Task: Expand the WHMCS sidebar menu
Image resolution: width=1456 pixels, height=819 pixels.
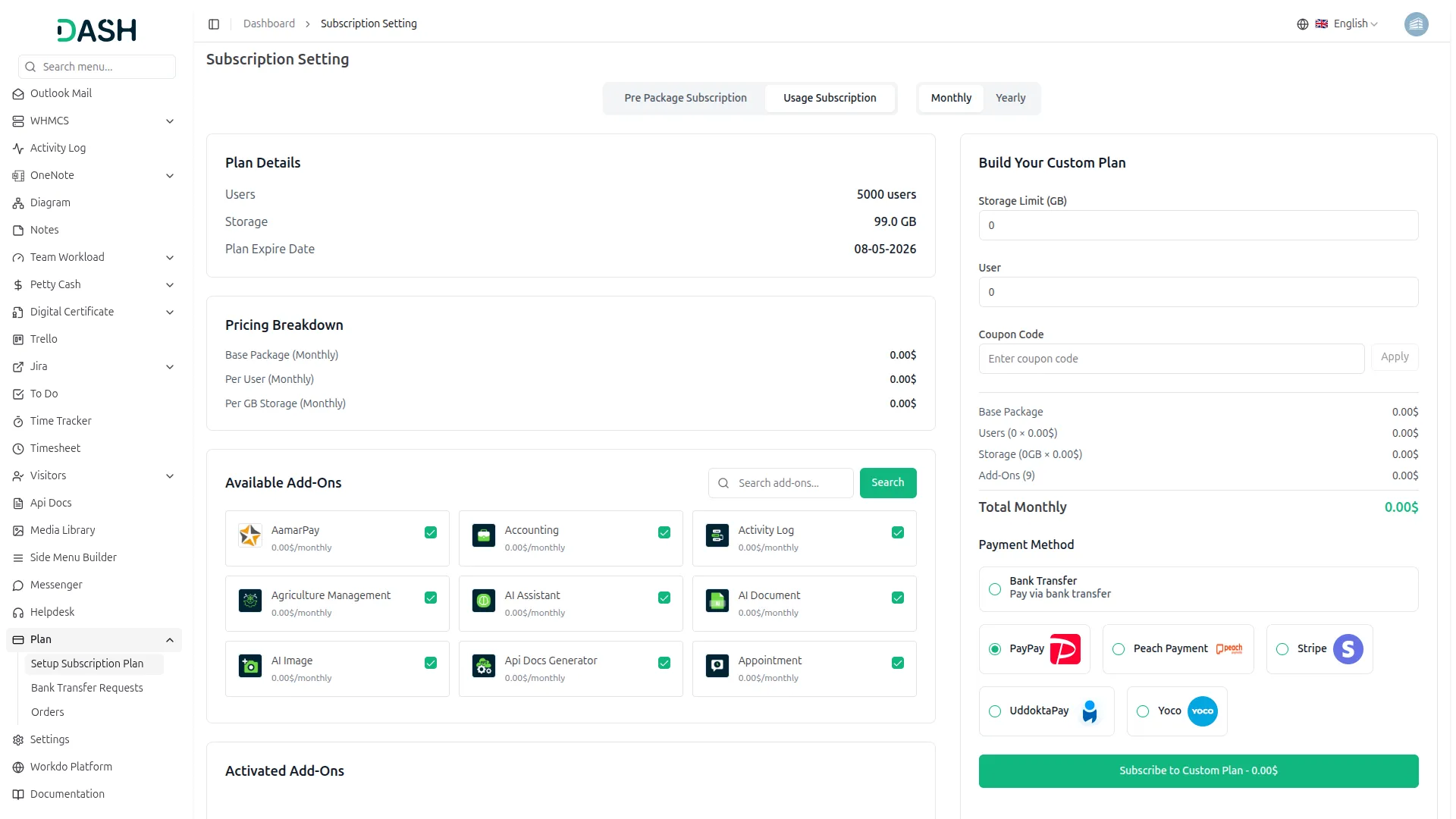Action: pos(94,121)
